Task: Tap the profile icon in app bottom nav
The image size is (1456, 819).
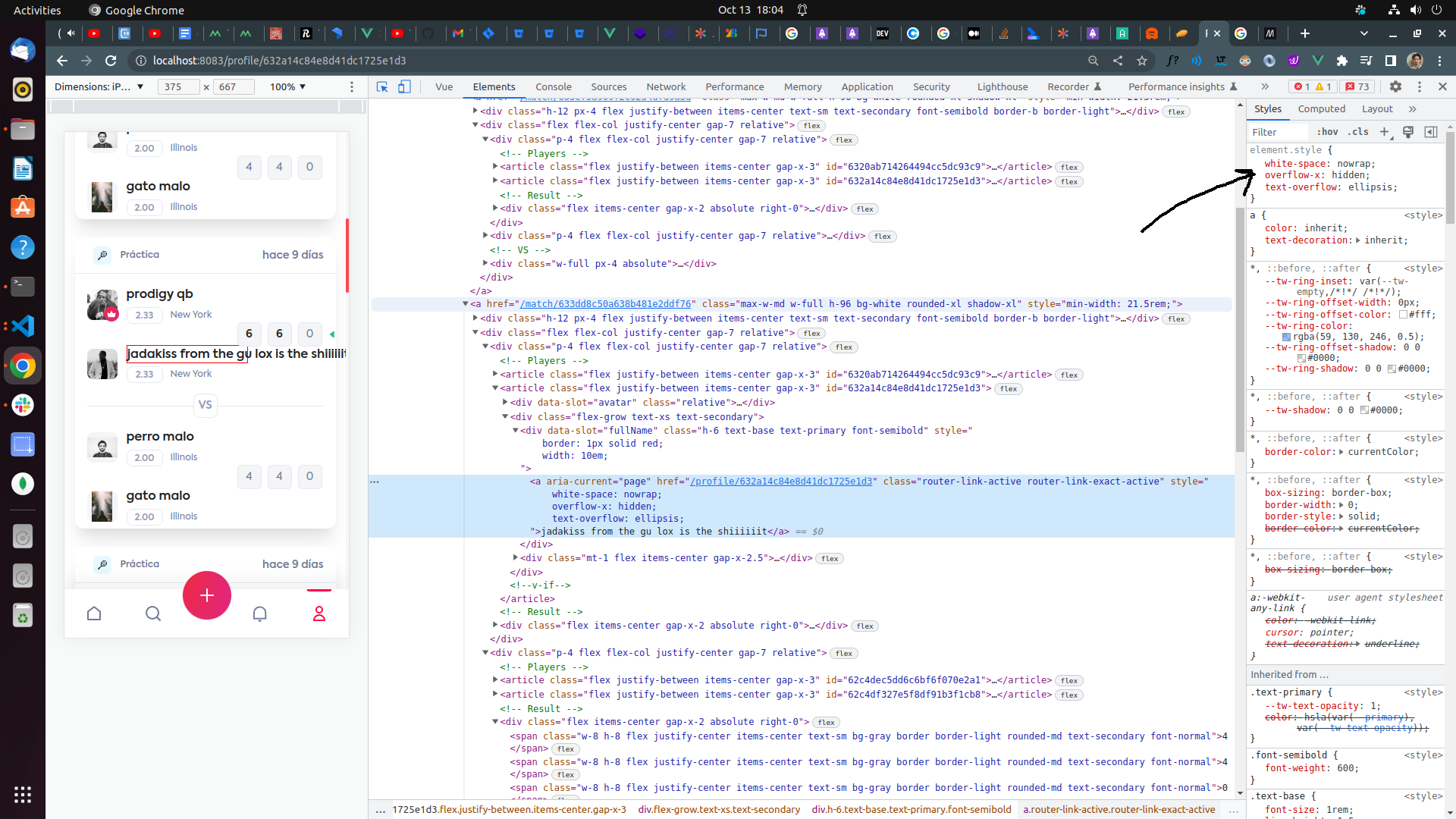Action: 319,613
